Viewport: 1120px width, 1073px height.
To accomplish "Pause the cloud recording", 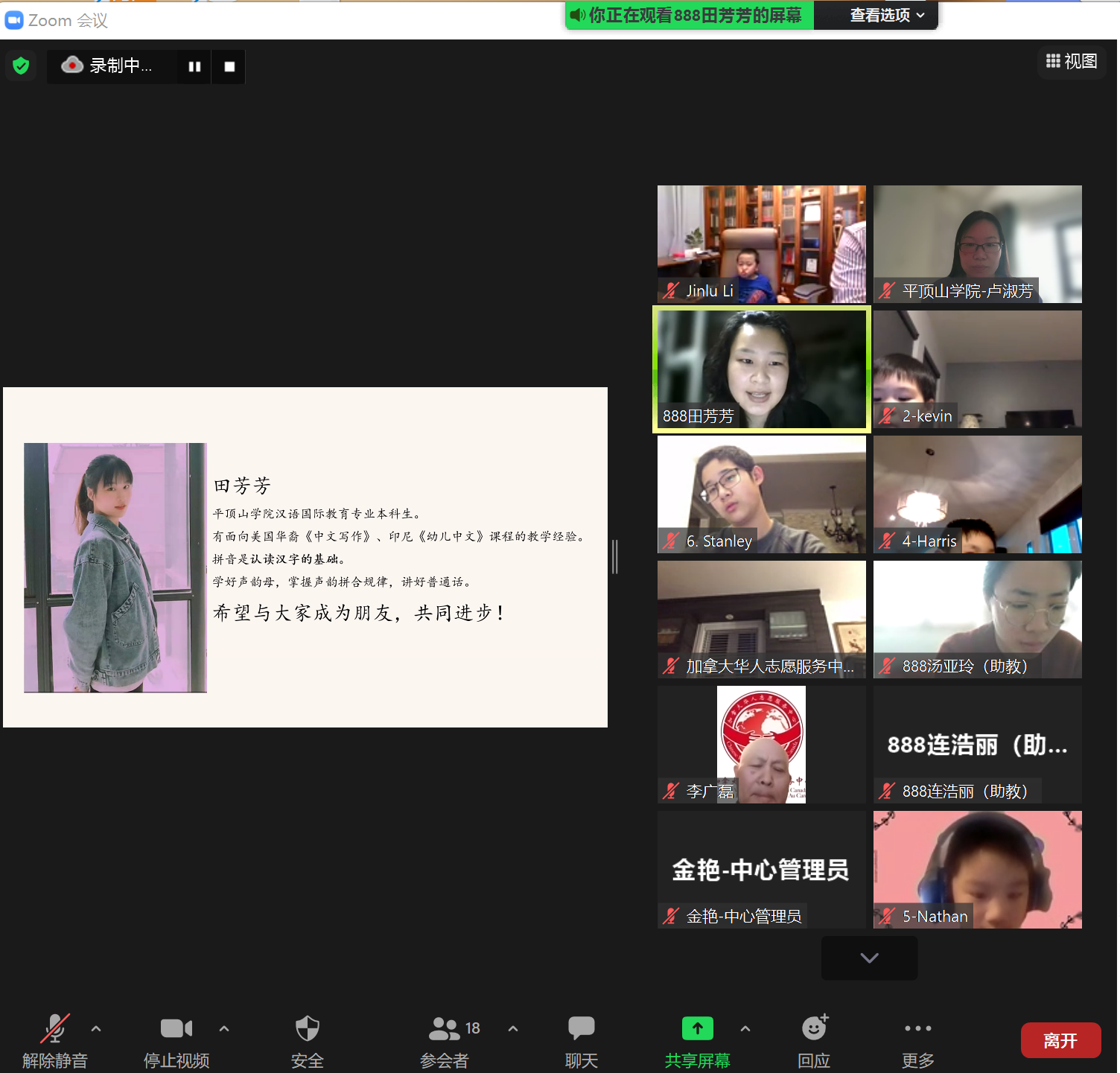I will point(194,66).
